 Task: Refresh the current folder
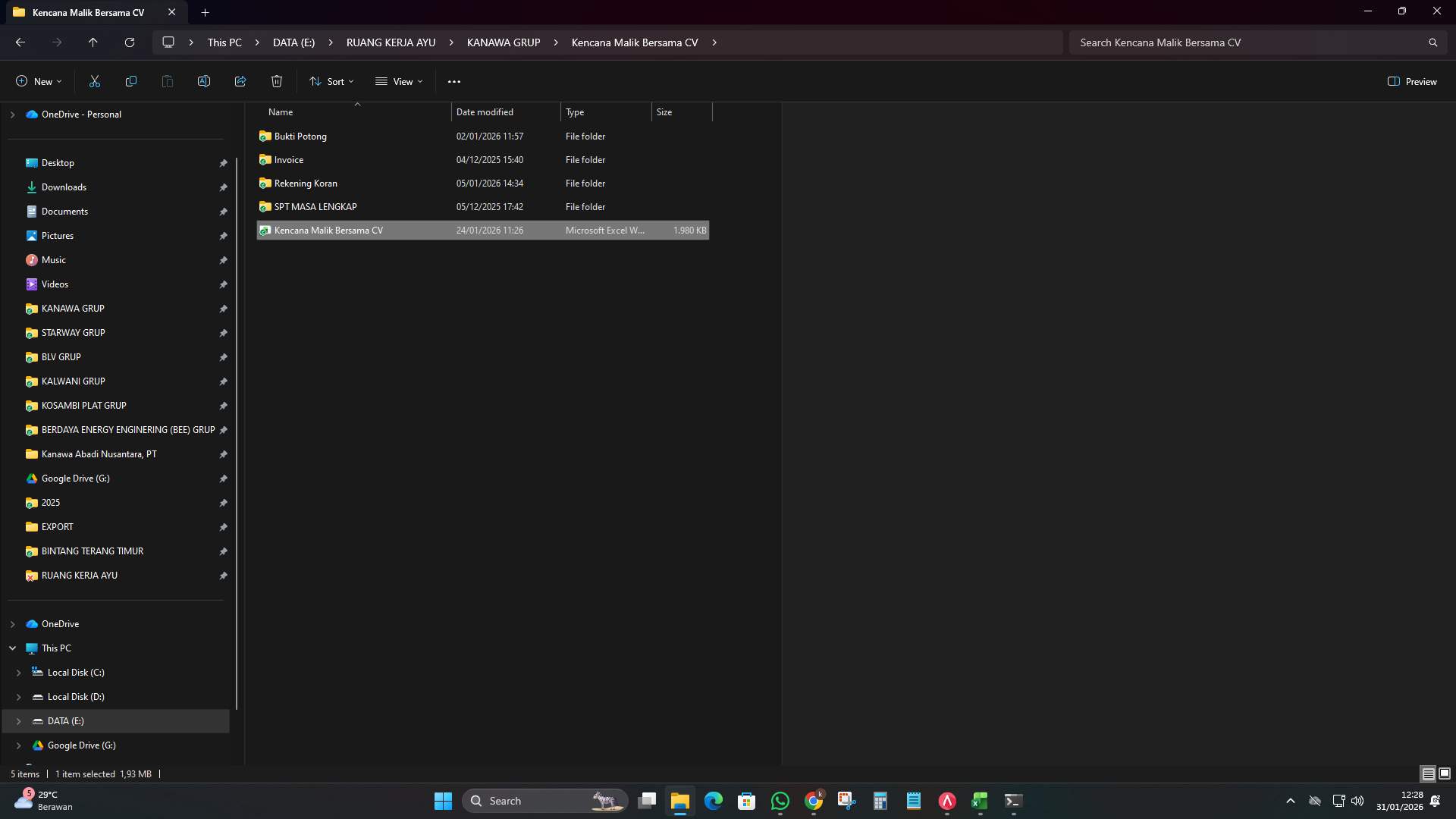coord(129,42)
